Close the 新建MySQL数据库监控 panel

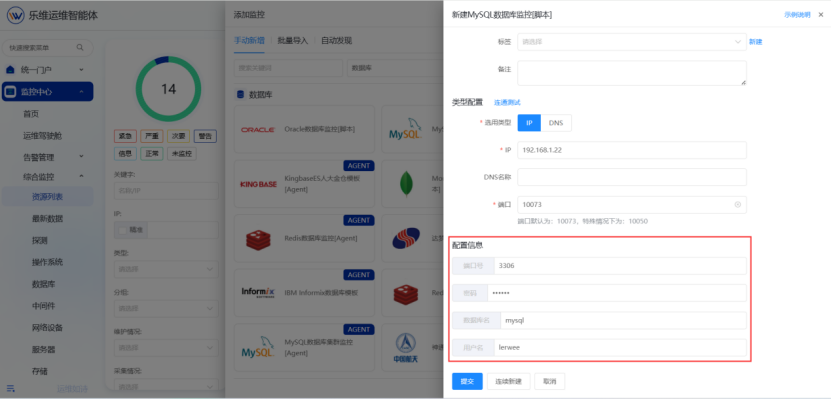821,15
